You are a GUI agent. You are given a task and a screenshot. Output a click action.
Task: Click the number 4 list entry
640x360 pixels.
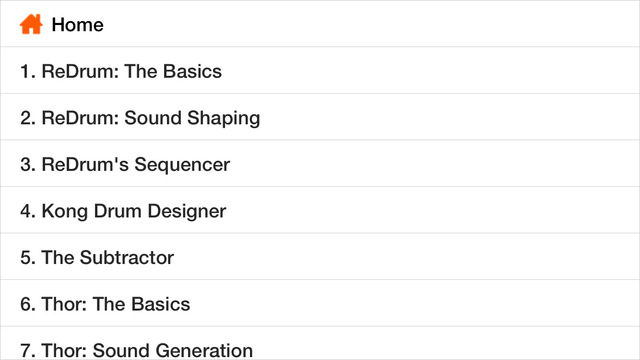pos(320,210)
